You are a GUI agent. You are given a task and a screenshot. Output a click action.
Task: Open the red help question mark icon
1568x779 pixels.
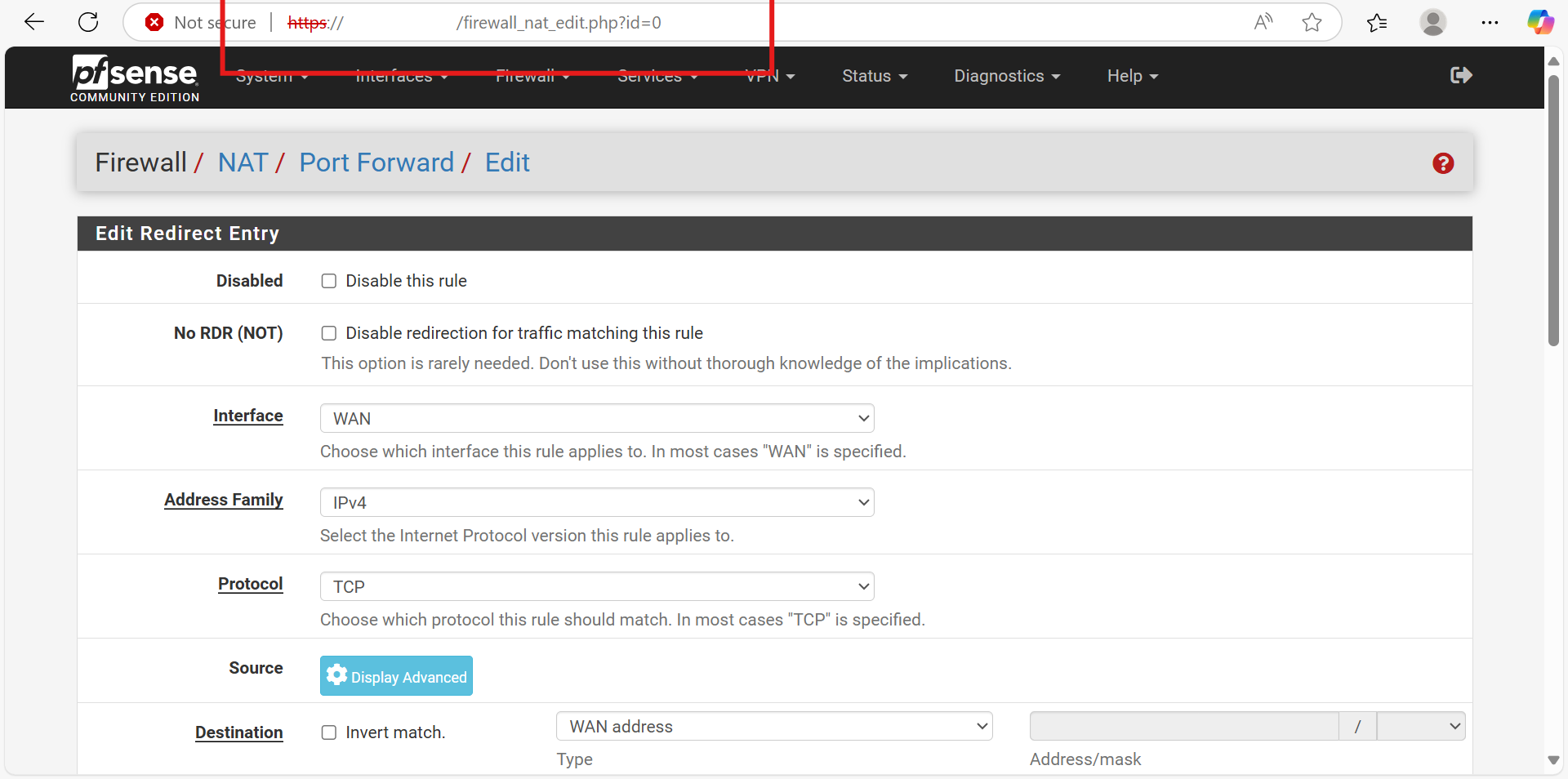pyautogui.click(x=1442, y=163)
